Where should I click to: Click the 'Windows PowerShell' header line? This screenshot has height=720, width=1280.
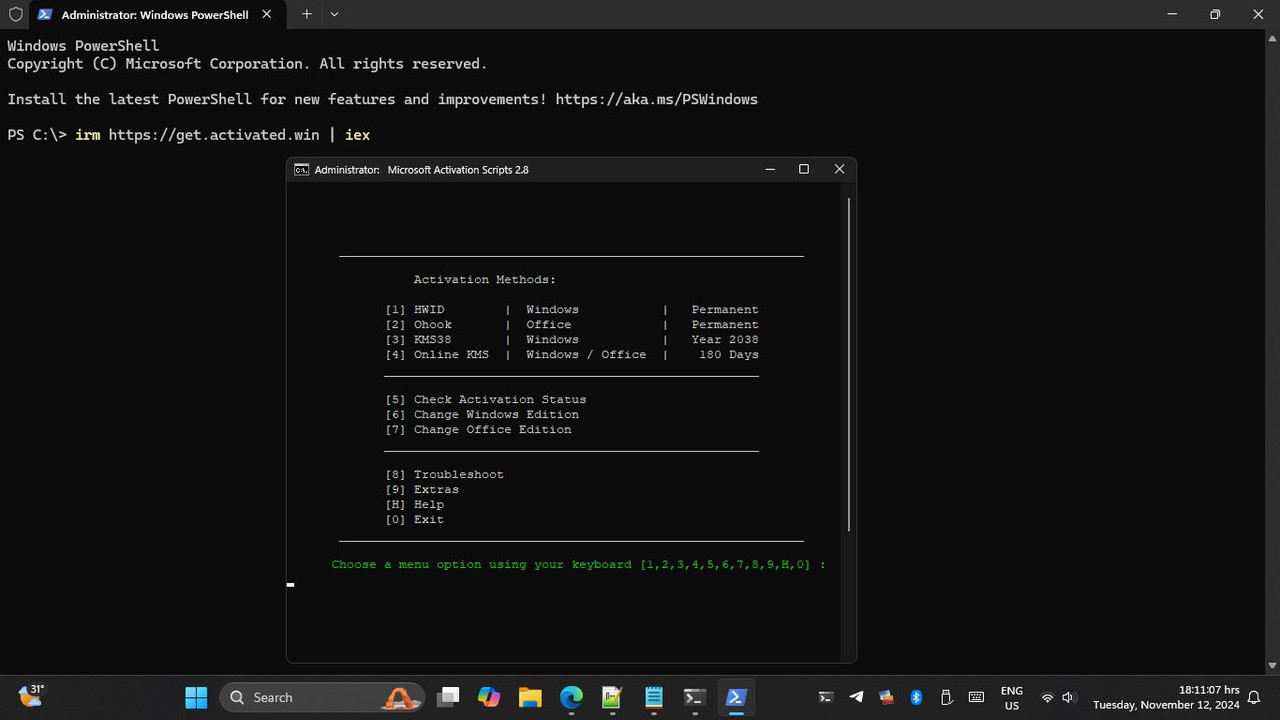[x=83, y=46]
